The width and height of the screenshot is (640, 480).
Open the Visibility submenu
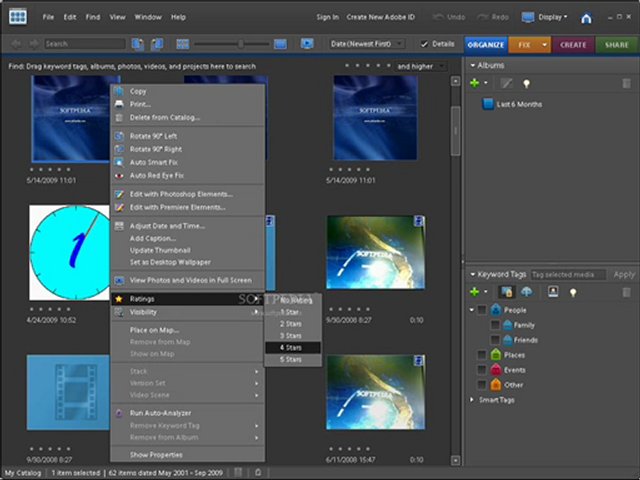coord(187,312)
